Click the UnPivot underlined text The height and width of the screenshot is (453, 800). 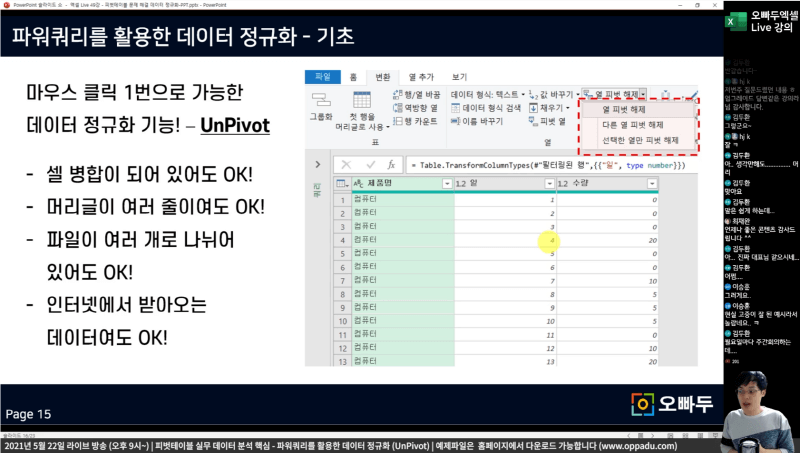[x=235, y=125]
